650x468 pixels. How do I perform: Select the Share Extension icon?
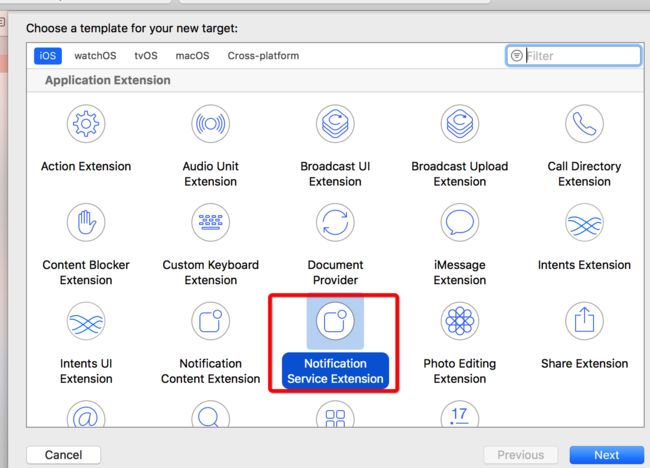(x=584, y=321)
